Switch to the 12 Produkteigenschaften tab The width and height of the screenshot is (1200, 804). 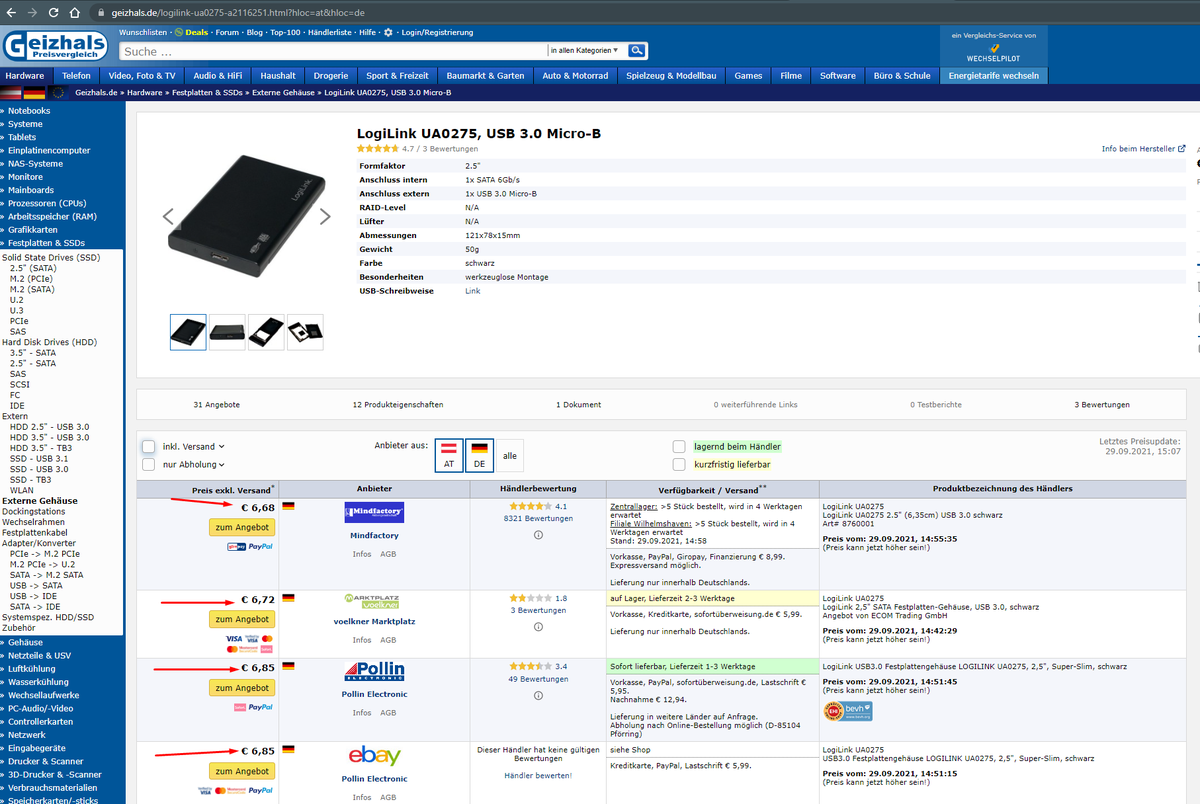[x=398, y=405]
